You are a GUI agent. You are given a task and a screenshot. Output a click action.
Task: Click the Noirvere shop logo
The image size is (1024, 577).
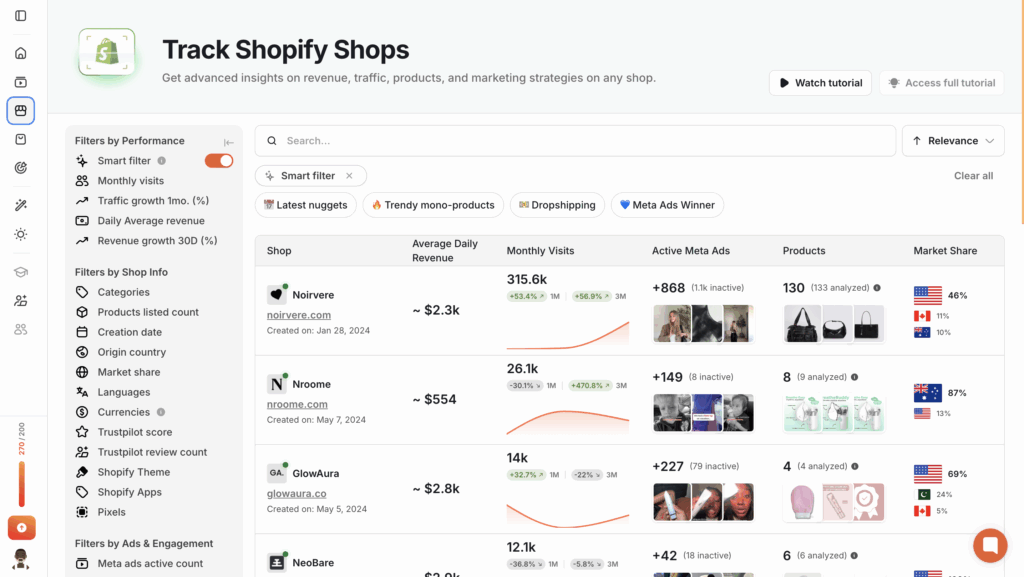click(x=277, y=294)
